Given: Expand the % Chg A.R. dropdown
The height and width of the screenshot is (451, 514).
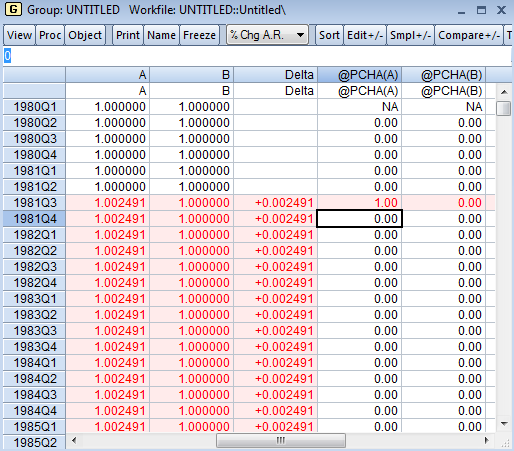Looking at the screenshot, I should (267, 35).
